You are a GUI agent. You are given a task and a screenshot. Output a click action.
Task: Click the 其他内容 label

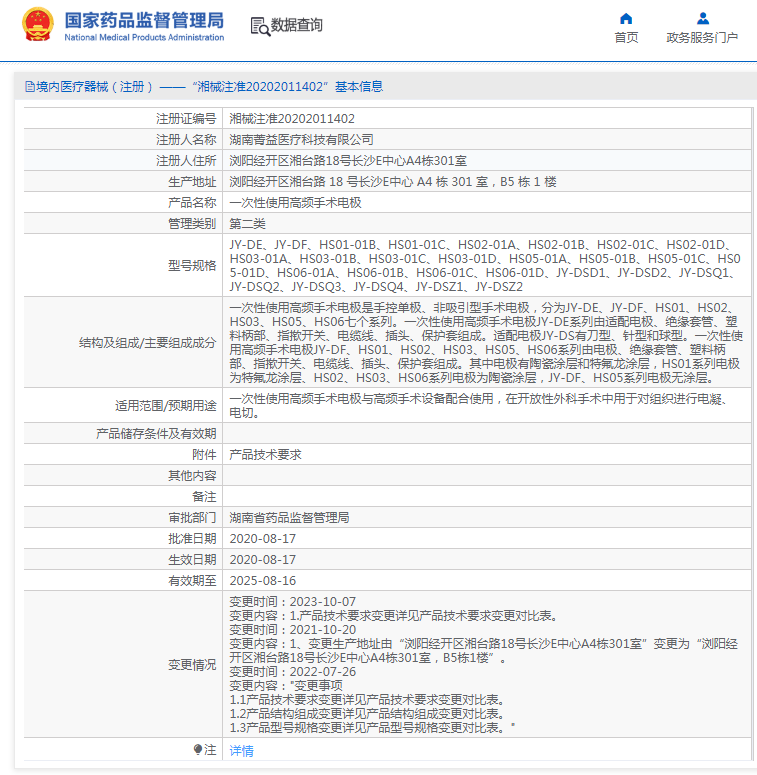tap(192, 476)
